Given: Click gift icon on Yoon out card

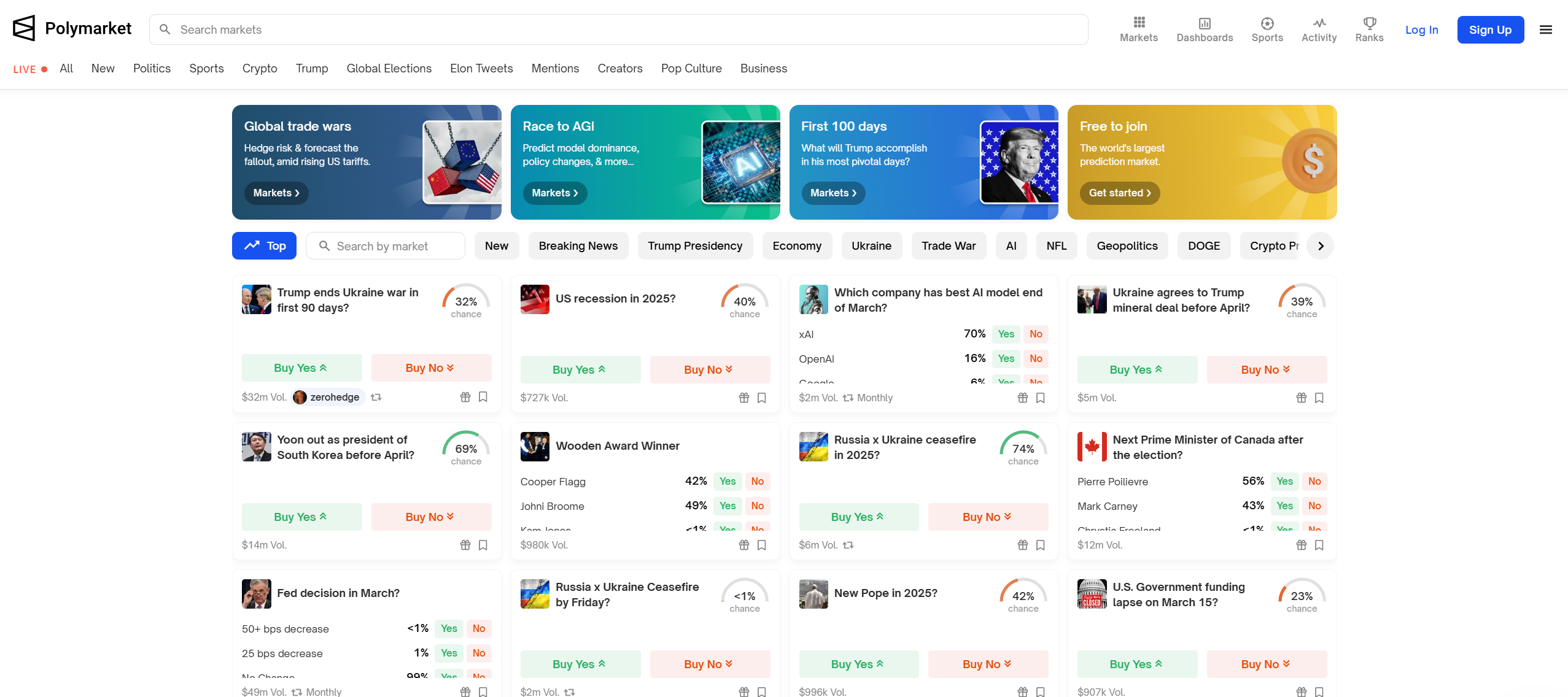Looking at the screenshot, I should point(465,545).
